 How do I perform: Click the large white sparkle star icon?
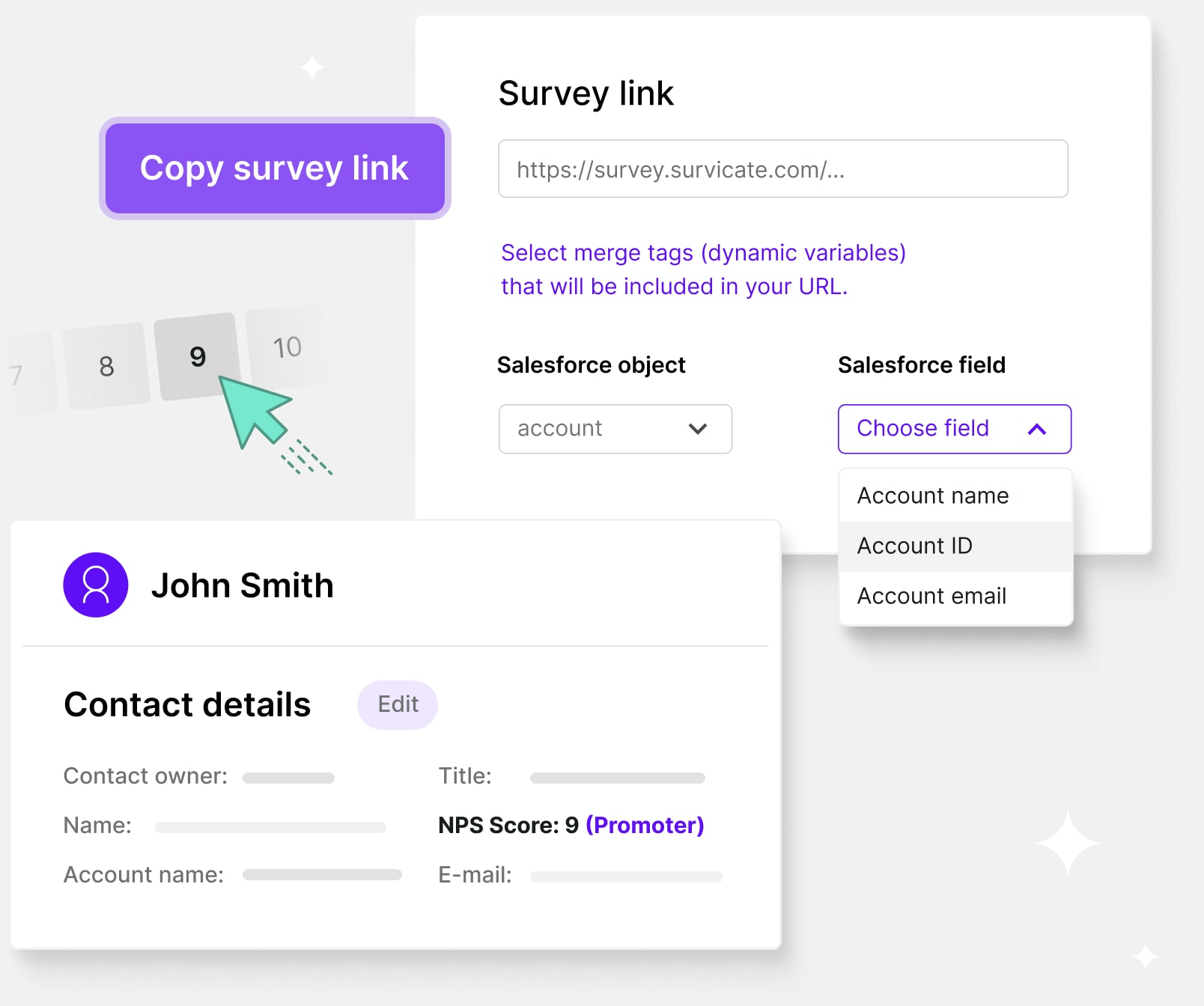tap(1068, 844)
